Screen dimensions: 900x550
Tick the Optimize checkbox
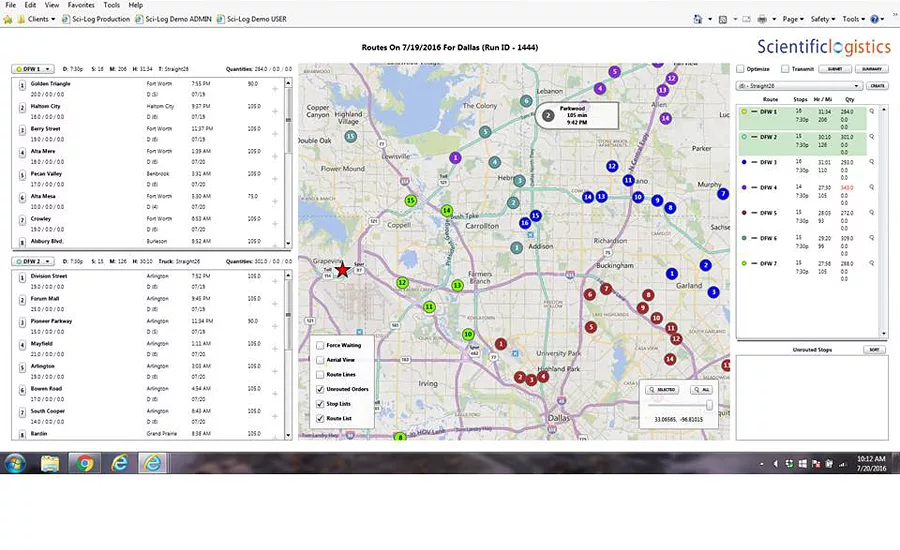click(x=740, y=69)
